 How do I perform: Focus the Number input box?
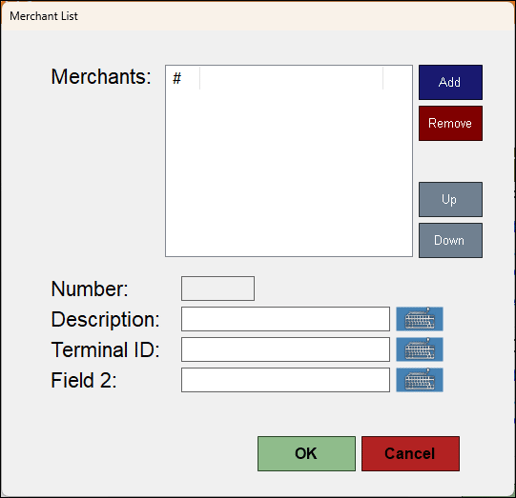tap(218, 288)
